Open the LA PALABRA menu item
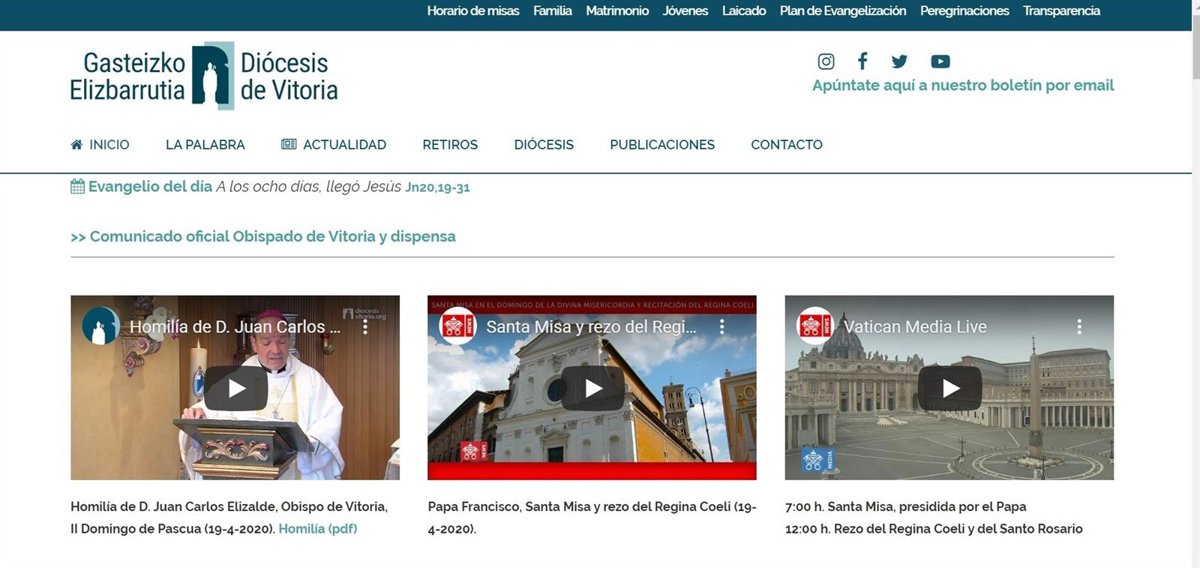 click(205, 145)
